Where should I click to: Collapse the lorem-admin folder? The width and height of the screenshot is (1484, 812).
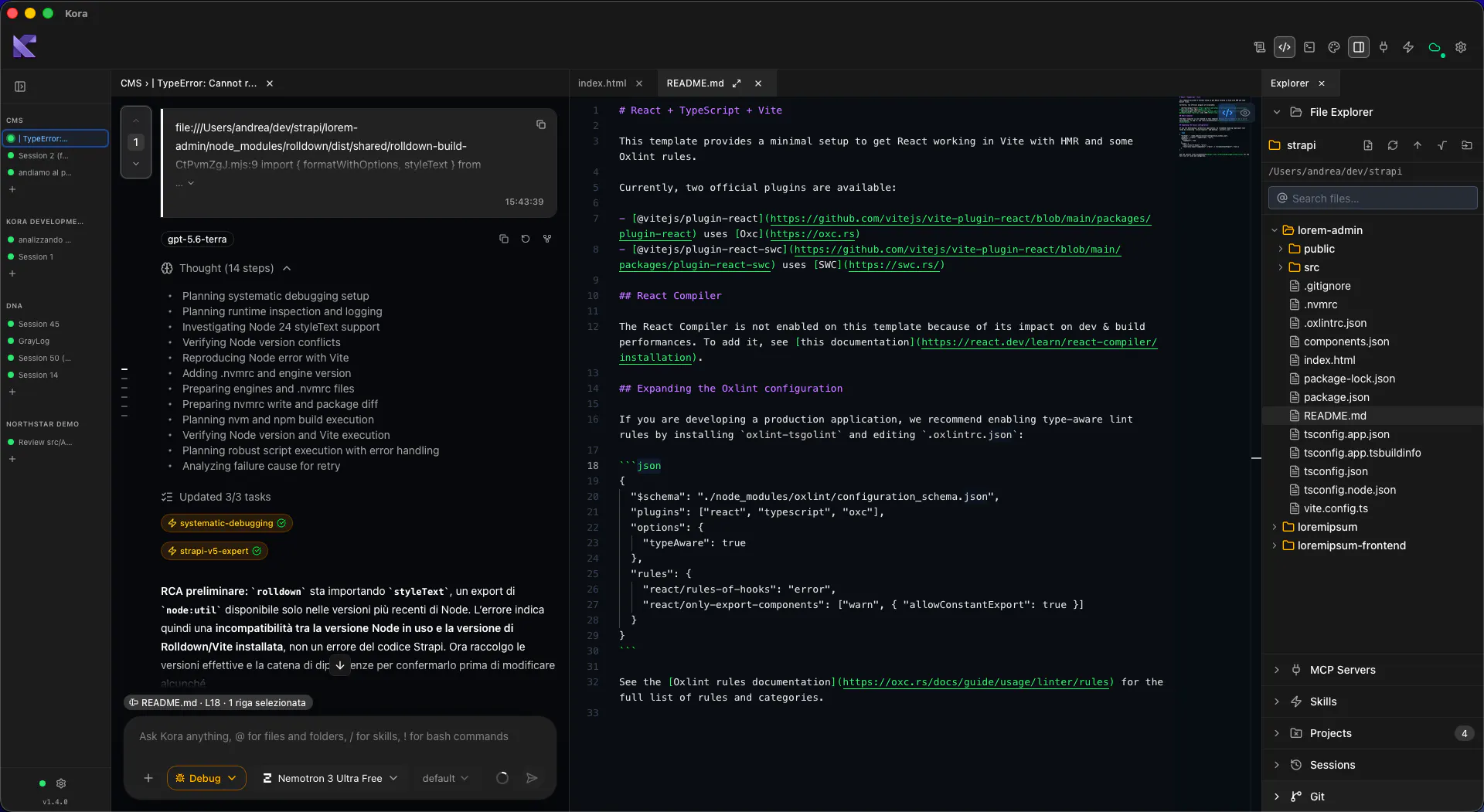click(1275, 230)
